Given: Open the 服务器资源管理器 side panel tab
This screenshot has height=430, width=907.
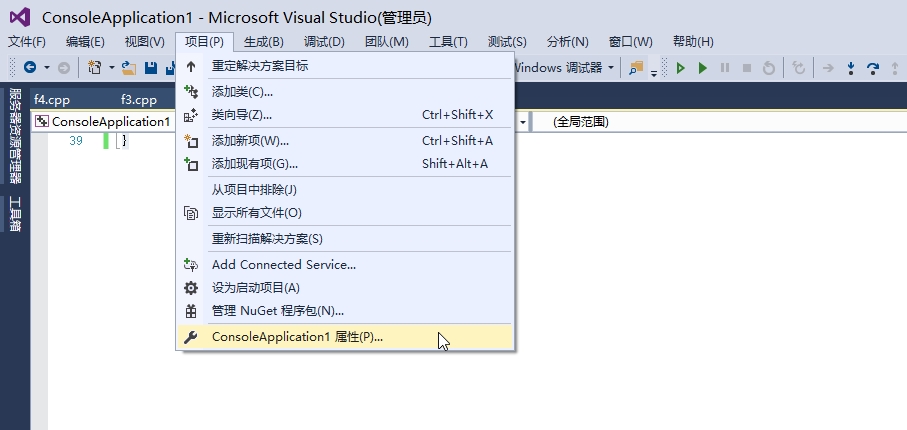Looking at the screenshot, I should pyautogui.click(x=16, y=135).
